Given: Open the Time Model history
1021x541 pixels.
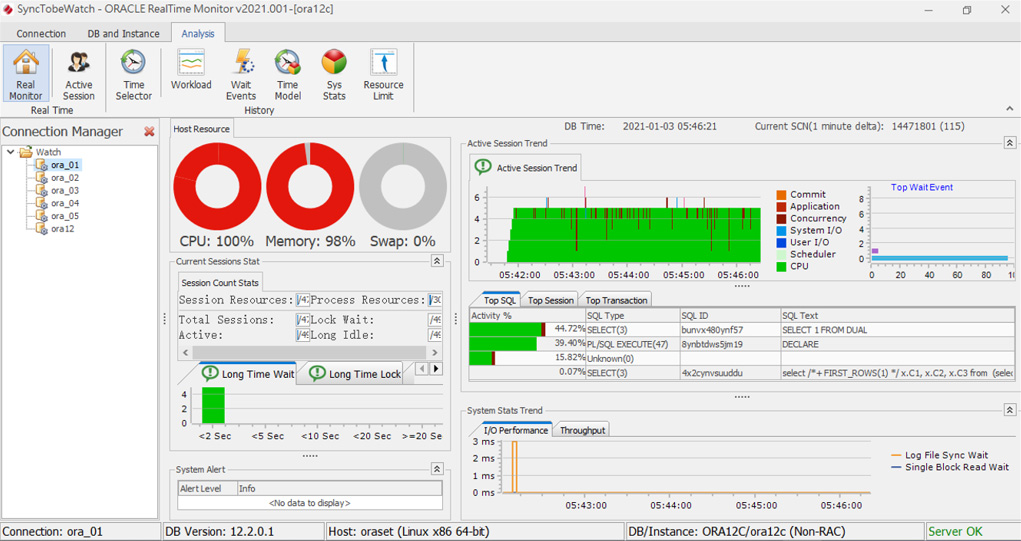Looking at the screenshot, I should 287,74.
